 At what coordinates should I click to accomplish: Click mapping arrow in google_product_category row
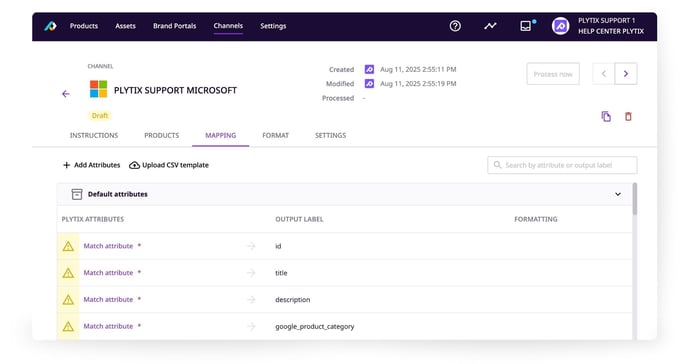click(x=251, y=326)
